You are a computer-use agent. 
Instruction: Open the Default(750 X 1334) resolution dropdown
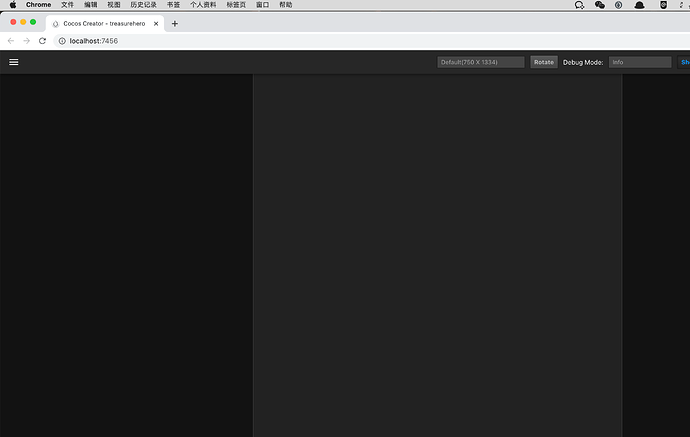[x=481, y=62]
